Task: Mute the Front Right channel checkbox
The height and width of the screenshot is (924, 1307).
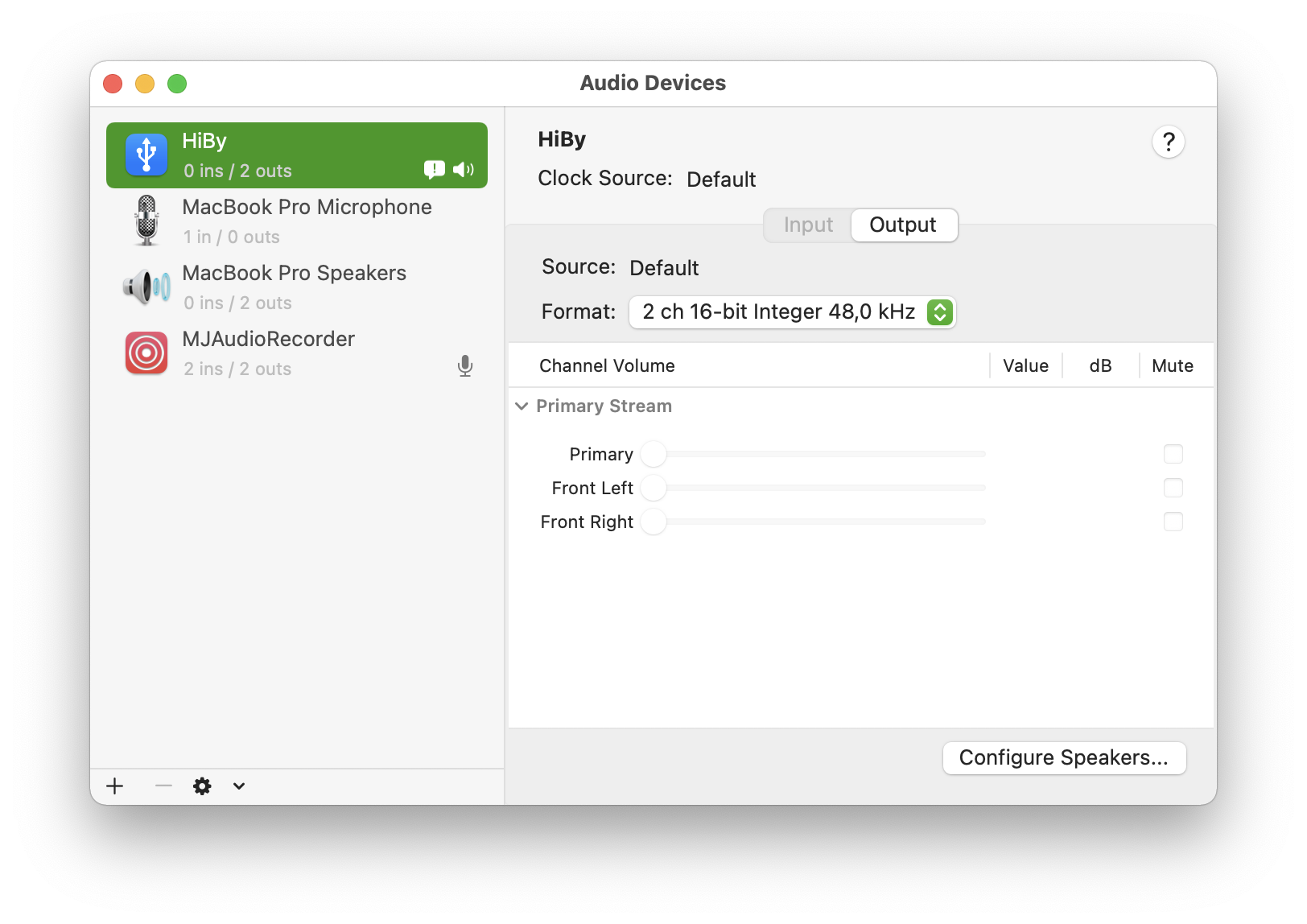Action: coord(1173,522)
